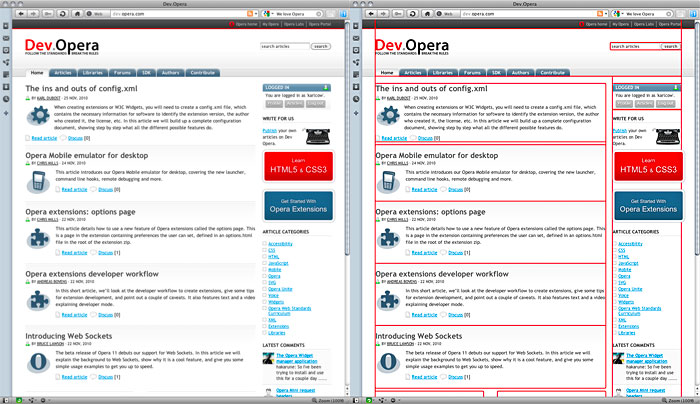Toggle the panel sidebar in left status bar
The width and height of the screenshot is (700, 404).
[5, 400]
